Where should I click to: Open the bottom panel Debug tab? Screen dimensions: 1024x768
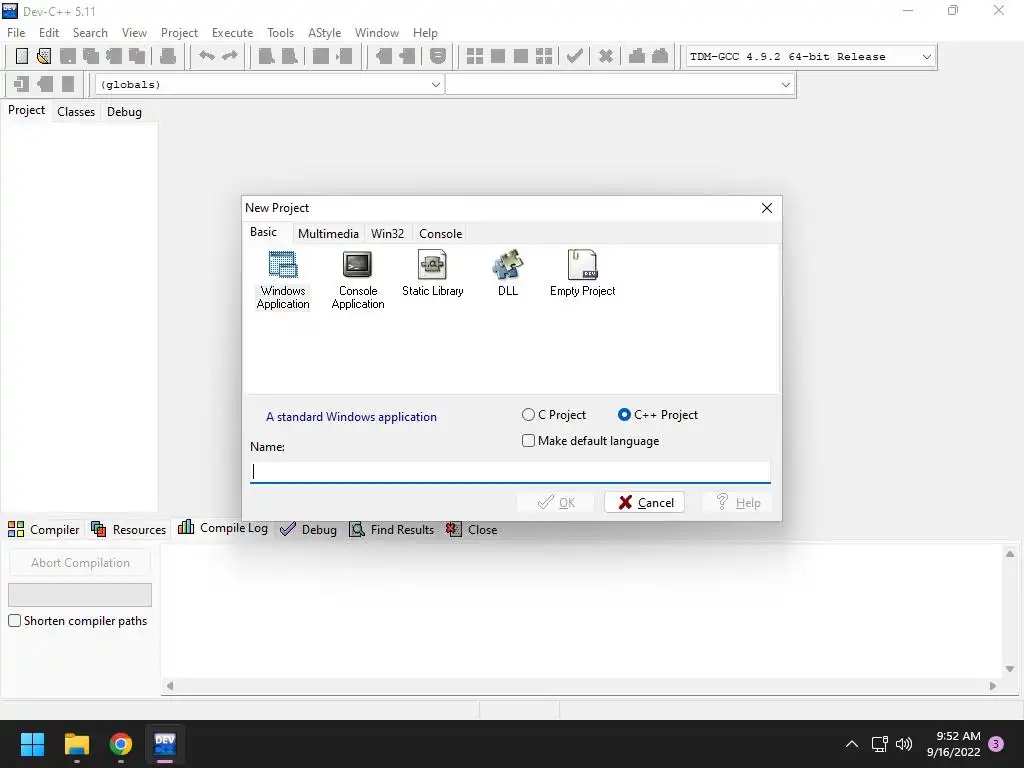click(x=308, y=529)
